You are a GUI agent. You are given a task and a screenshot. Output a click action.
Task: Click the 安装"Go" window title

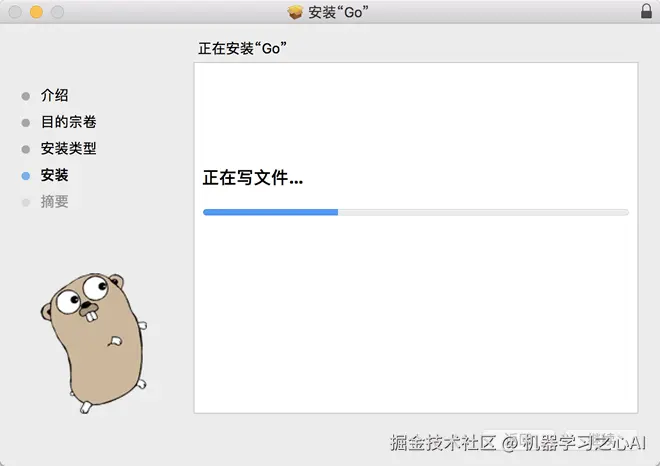click(338, 12)
